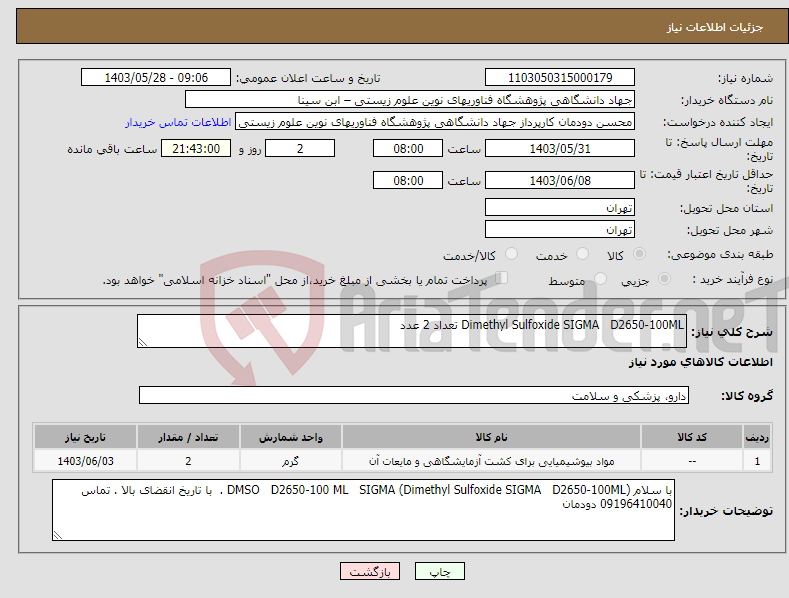The height and width of the screenshot is (598, 789).
Task: Click the remaining days field showing 2
Action: point(300,148)
